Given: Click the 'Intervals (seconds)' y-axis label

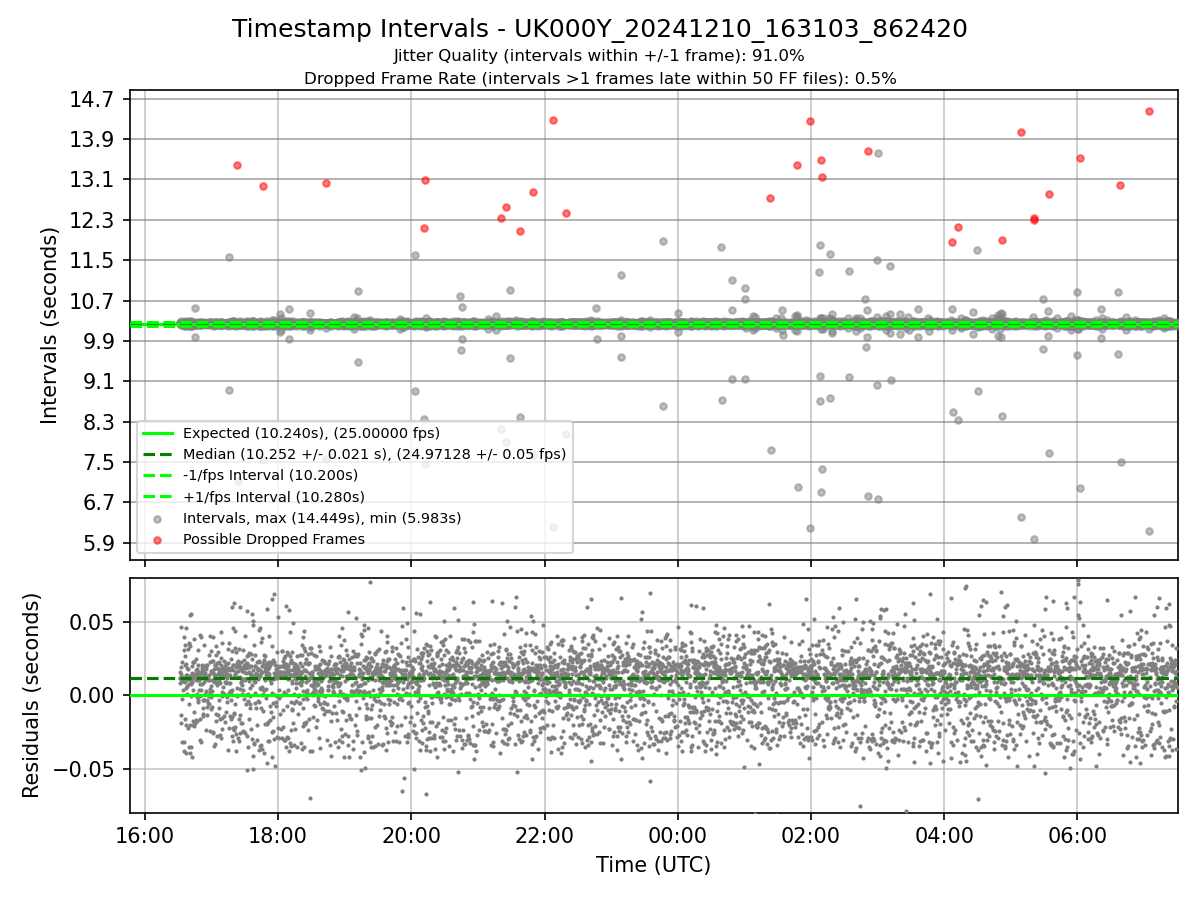Looking at the screenshot, I should pyautogui.click(x=50, y=325).
